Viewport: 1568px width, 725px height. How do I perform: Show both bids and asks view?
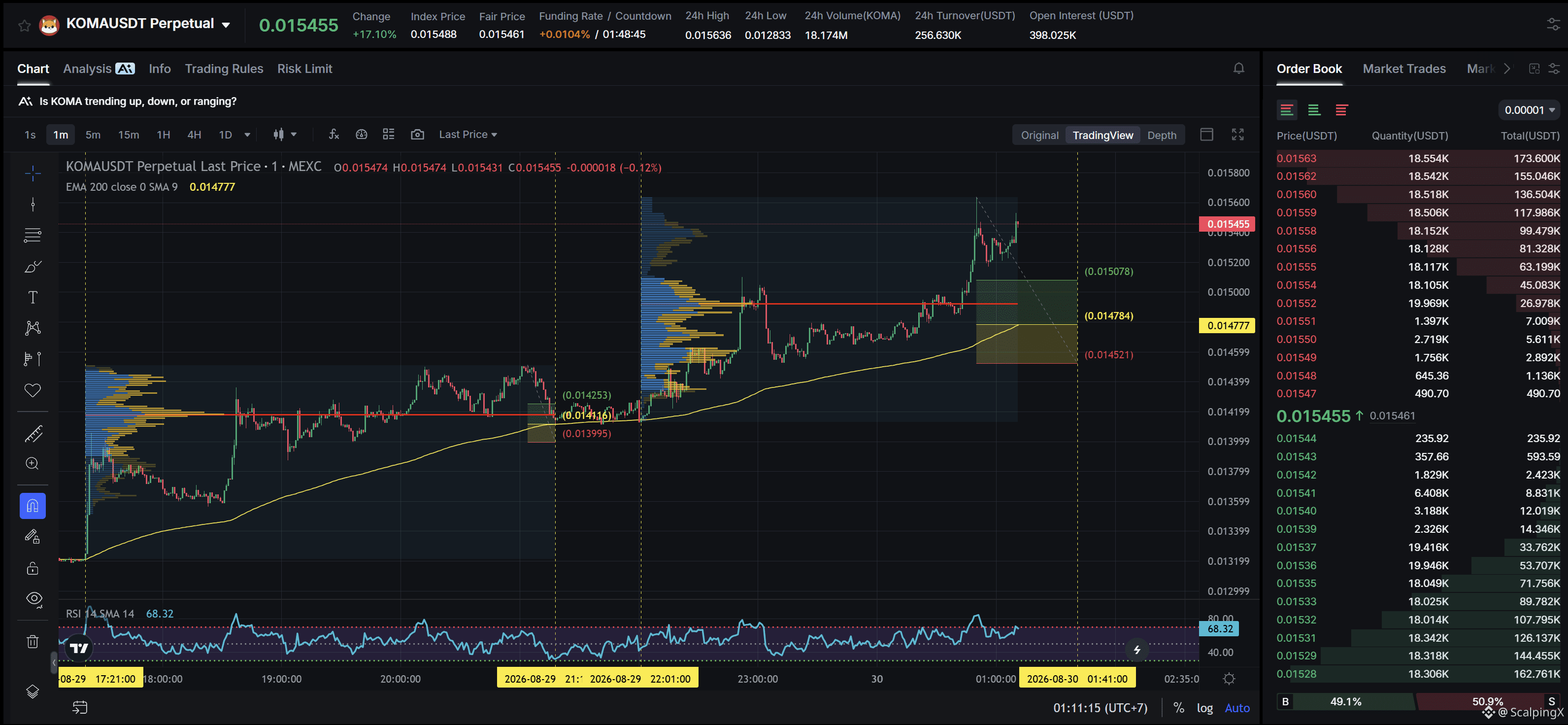pyautogui.click(x=1286, y=110)
